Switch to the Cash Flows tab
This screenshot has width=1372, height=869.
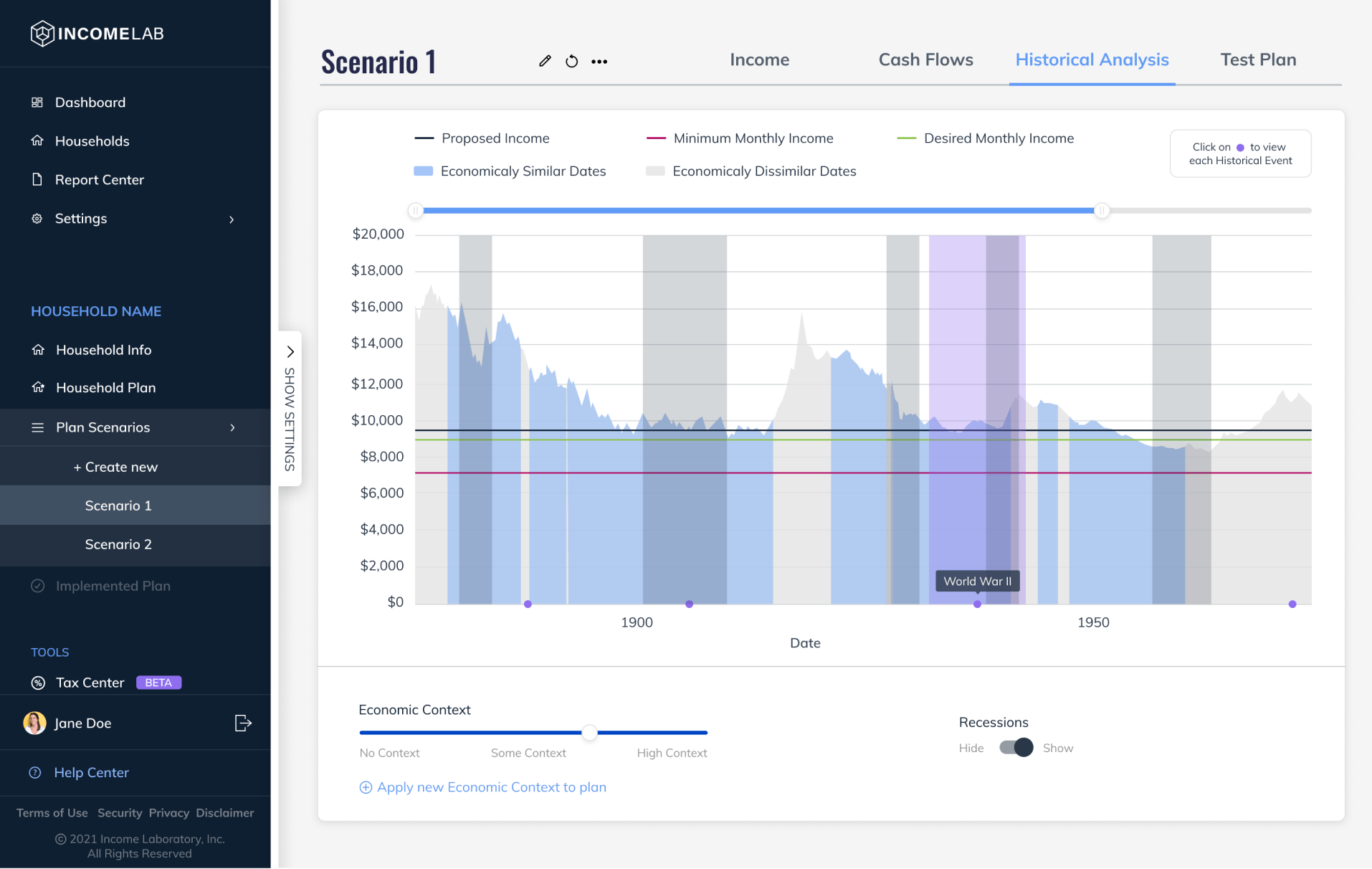pos(925,60)
